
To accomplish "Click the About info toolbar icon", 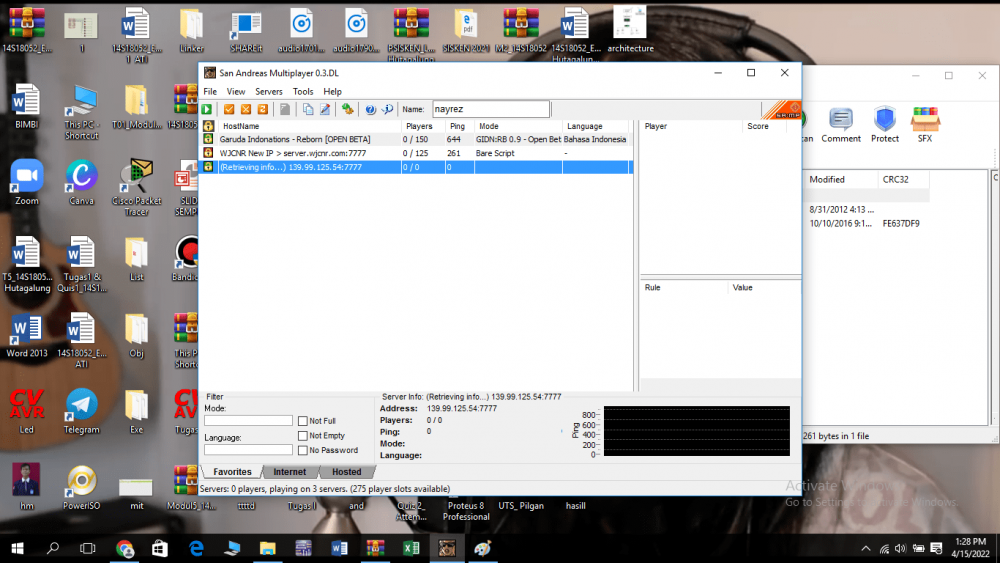I will (387, 109).
